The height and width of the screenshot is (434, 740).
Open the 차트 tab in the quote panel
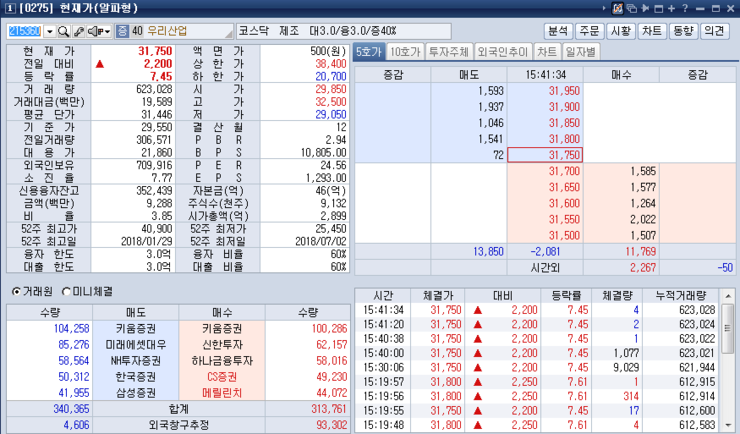pos(547,51)
